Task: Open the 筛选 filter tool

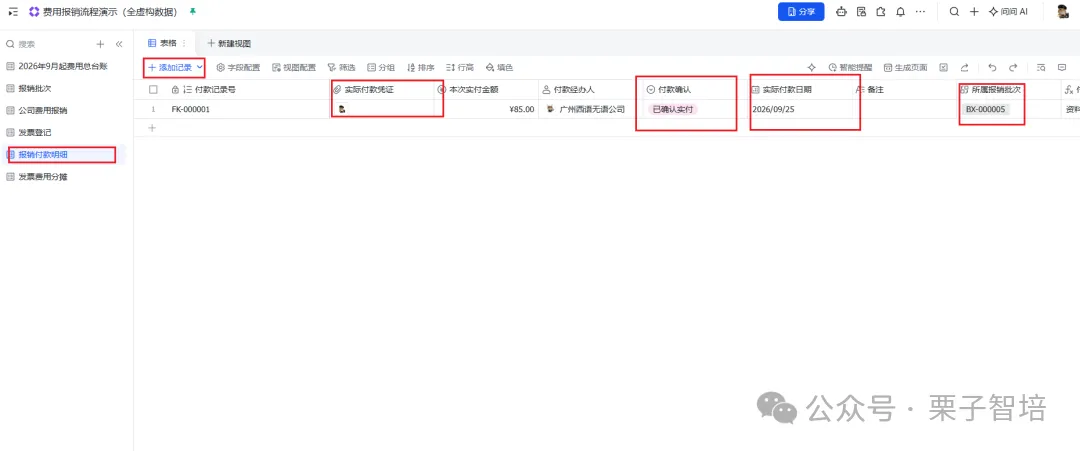Action: coord(341,67)
